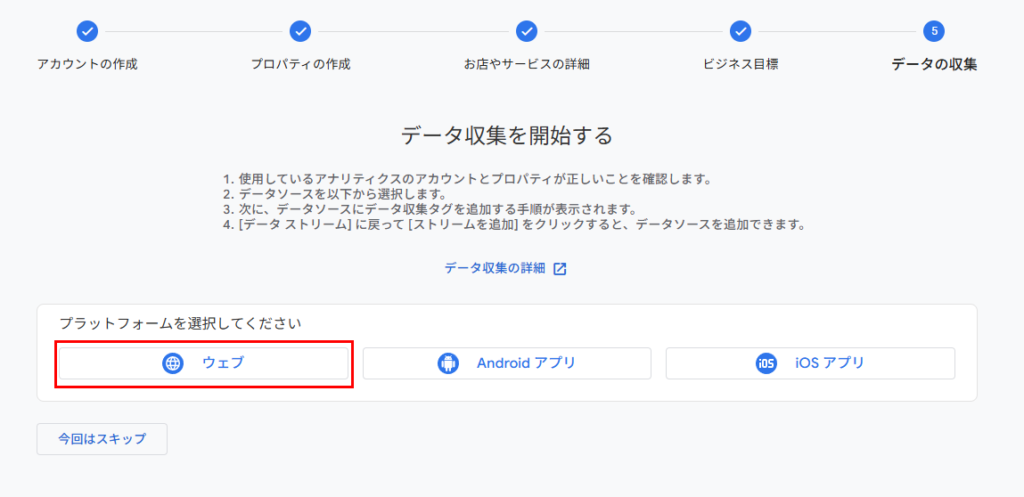The height and width of the screenshot is (497, 1024).
Task: Click the iOS badge icon
Action: (766, 363)
